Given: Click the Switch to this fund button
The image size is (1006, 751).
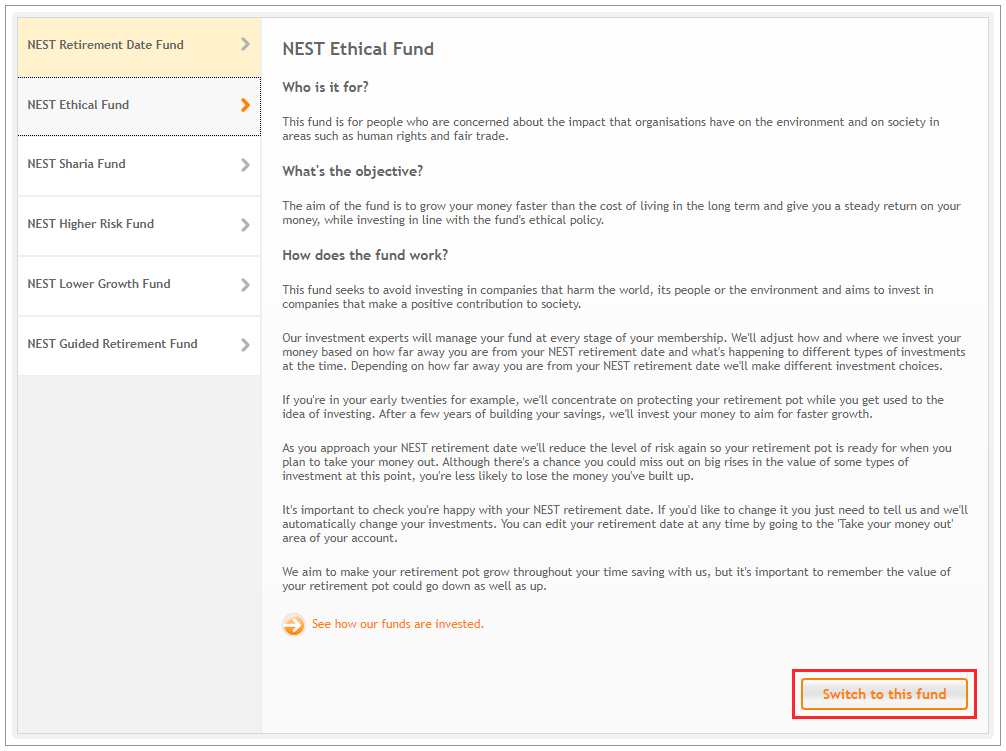Looking at the screenshot, I should click(x=883, y=694).
